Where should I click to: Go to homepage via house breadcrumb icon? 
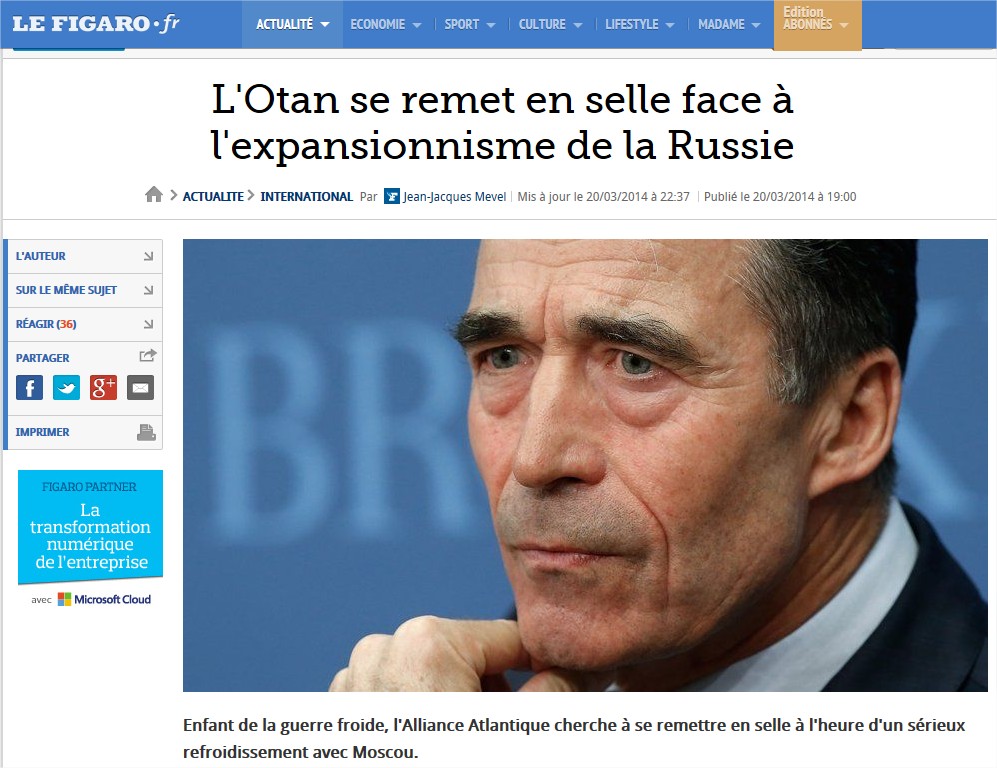(154, 195)
